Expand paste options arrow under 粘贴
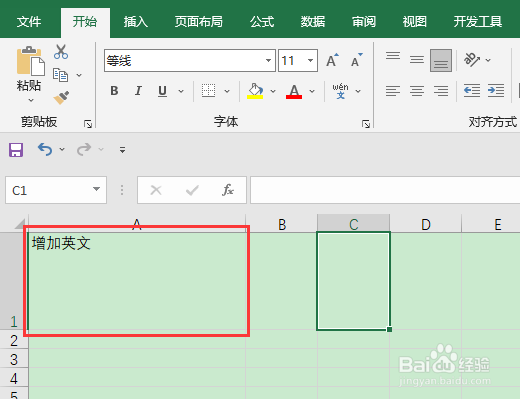This screenshot has width=520, height=399. 31,100
